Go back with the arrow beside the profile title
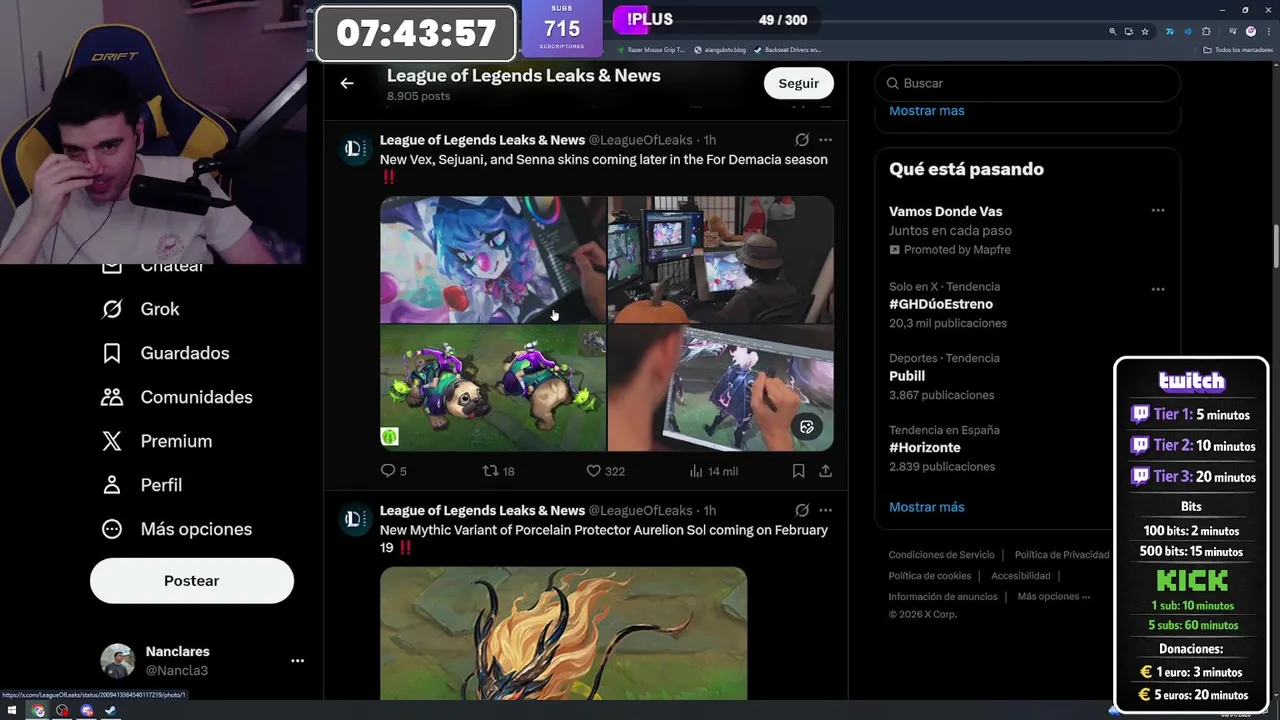The image size is (1280, 720). point(347,83)
